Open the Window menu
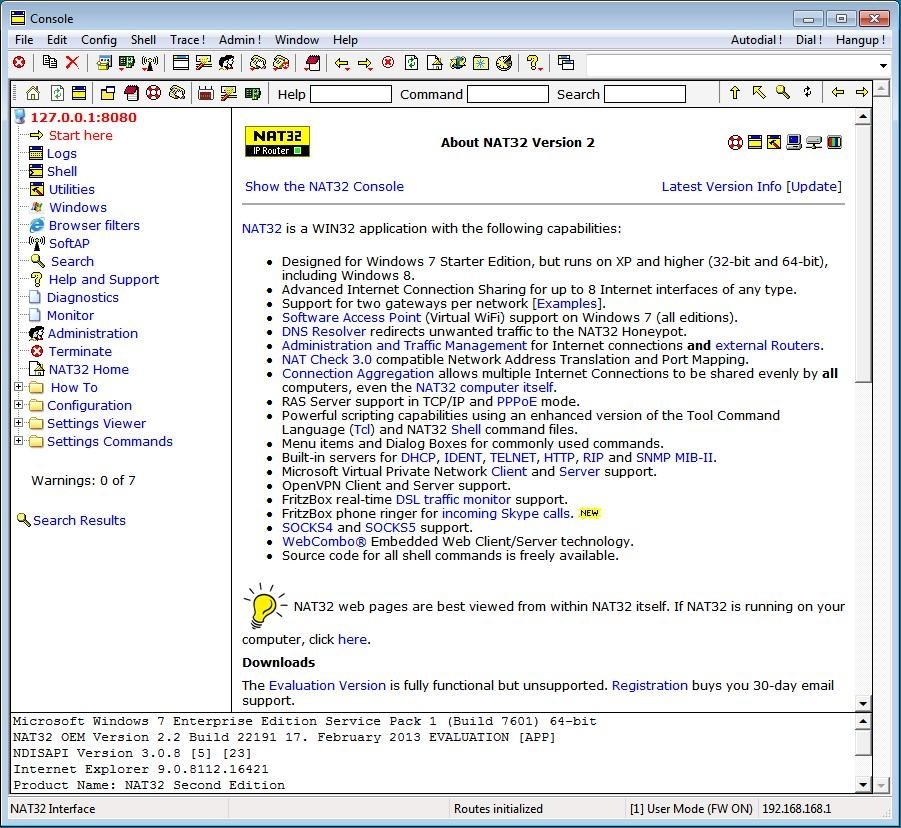This screenshot has height=828, width=901. [x=297, y=40]
